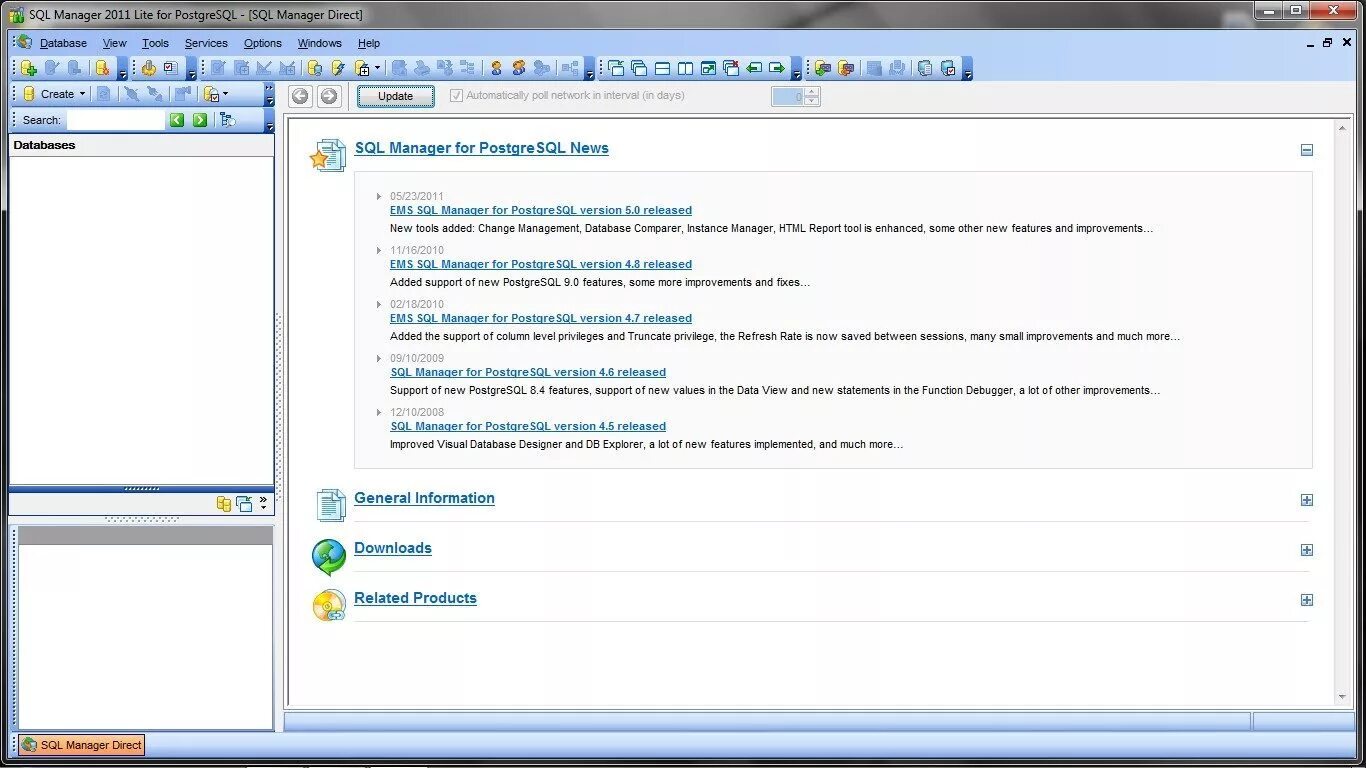
Task: Click the Downloads heading link
Action: (x=393, y=548)
